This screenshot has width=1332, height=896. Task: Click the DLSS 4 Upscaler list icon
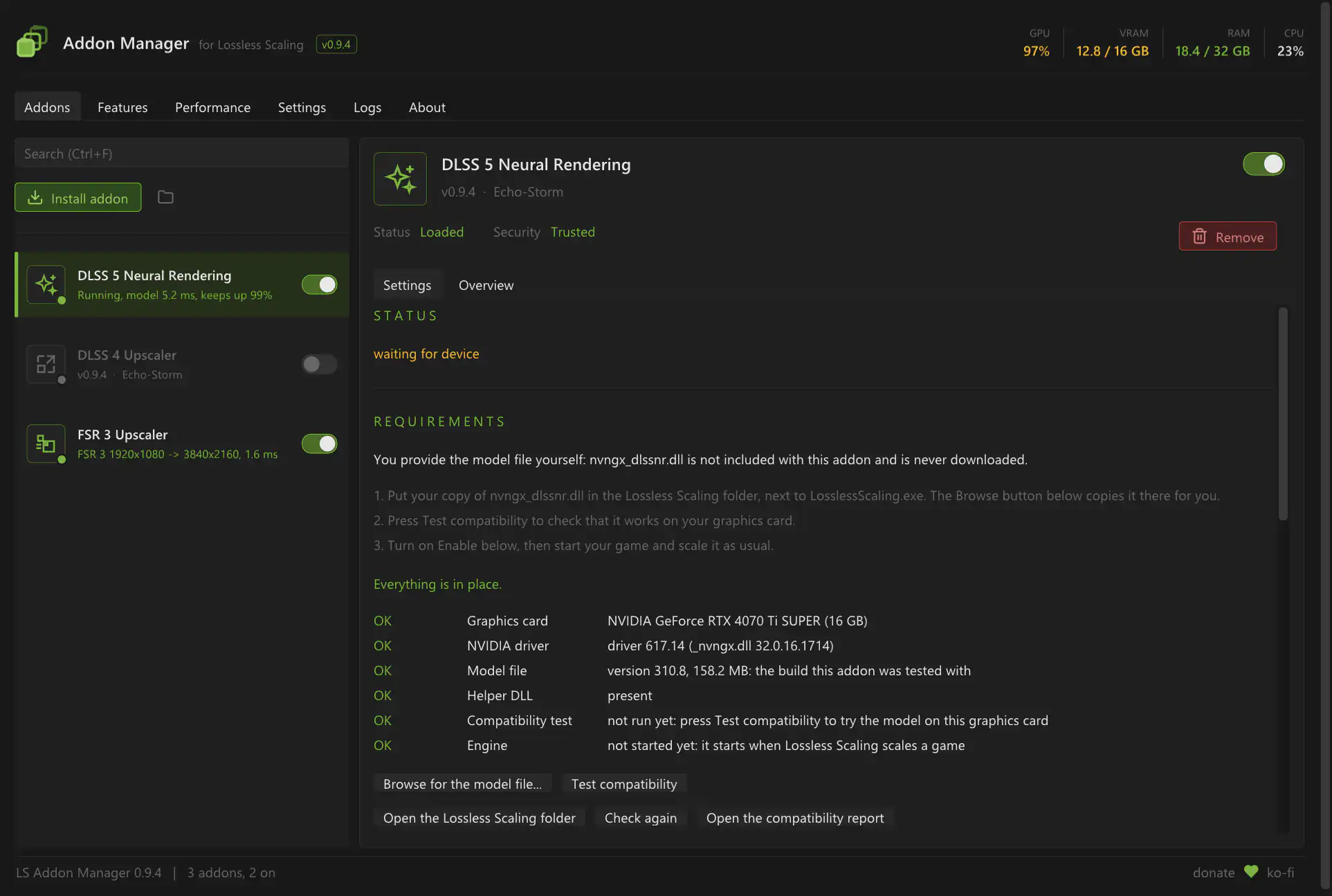coord(46,364)
